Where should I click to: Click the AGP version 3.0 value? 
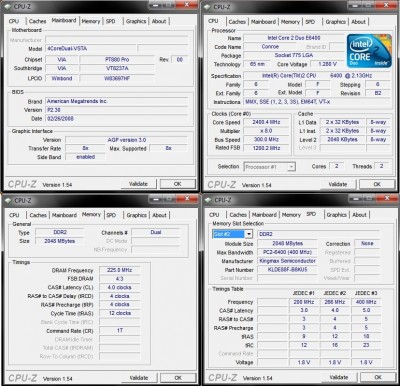click(x=127, y=140)
